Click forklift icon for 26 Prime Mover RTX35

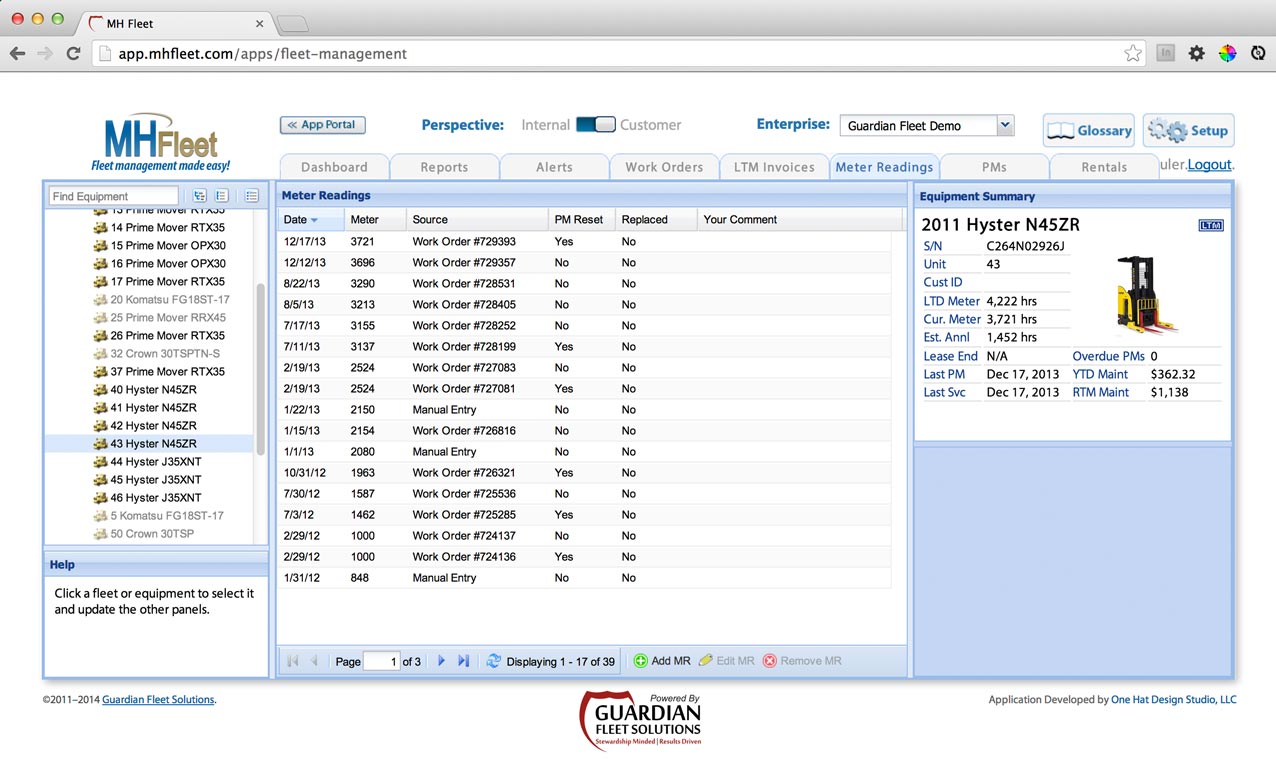[x=100, y=336]
